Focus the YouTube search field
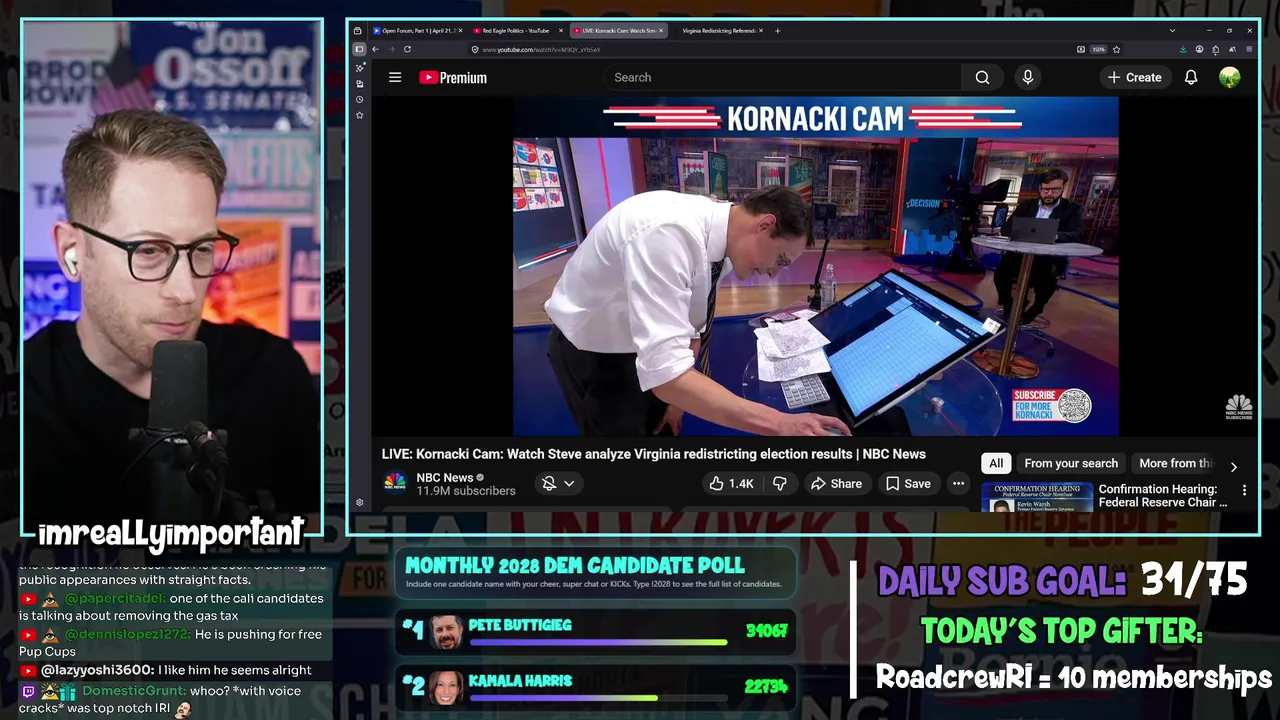 783,77
